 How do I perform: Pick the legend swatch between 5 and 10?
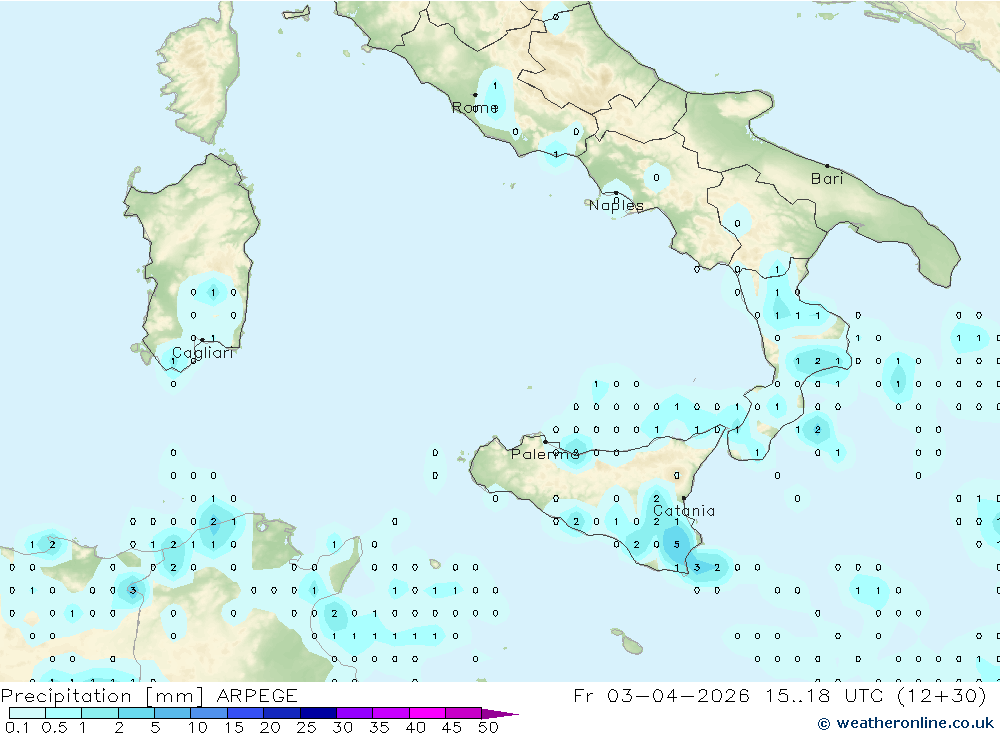point(172,713)
